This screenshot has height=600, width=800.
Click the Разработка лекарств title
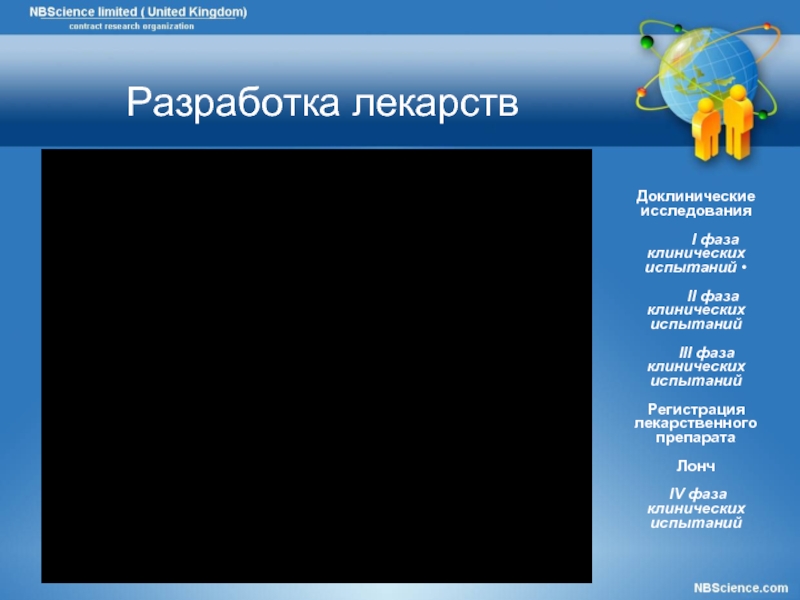(322, 103)
